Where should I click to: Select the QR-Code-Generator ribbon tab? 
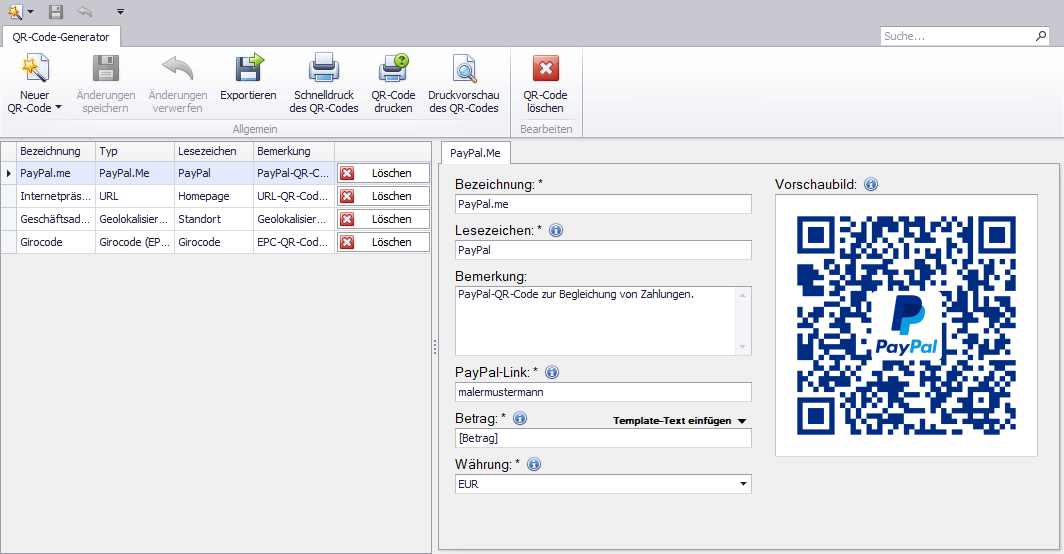pos(60,37)
